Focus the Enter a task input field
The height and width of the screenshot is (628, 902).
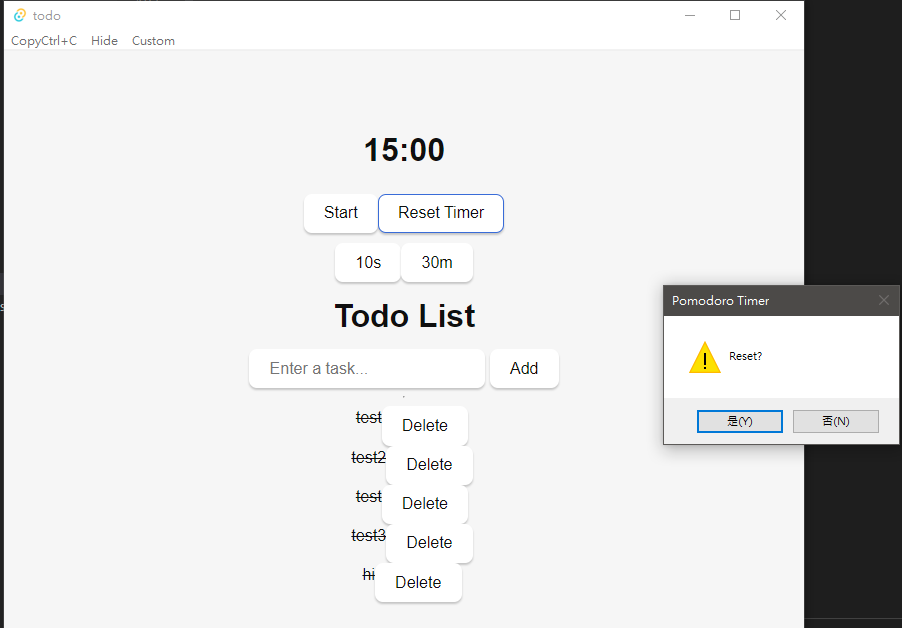pyautogui.click(x=367, y=369)
